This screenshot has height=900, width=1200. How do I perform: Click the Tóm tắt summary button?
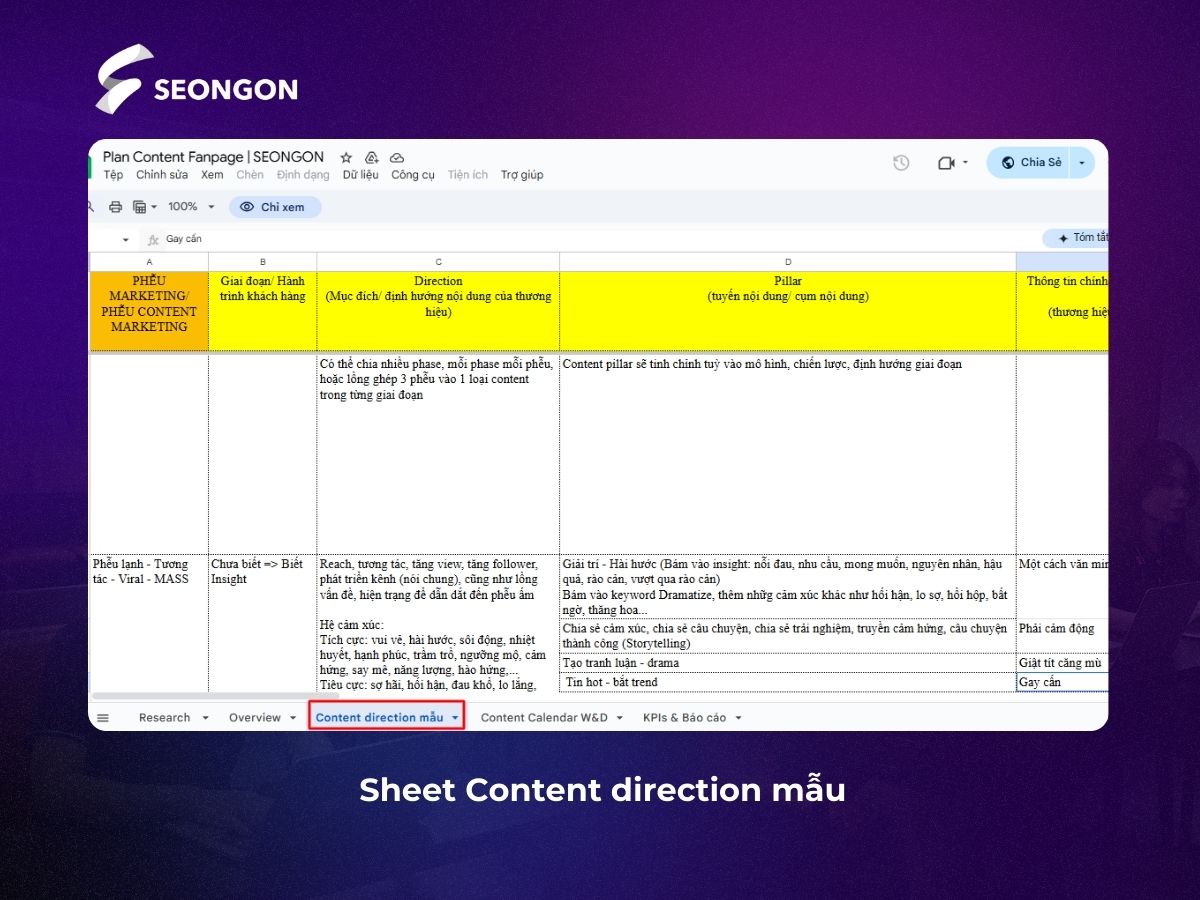(1076, 238)
